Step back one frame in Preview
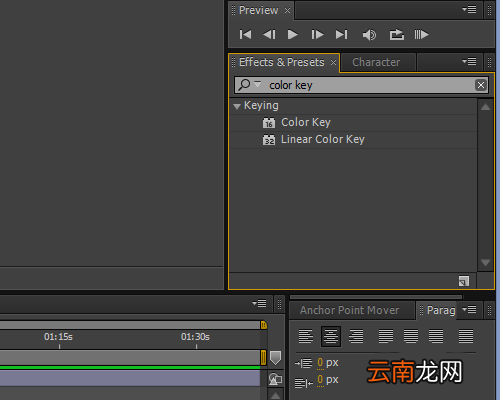Screen dimensions: 500x400 coord(269,35)
